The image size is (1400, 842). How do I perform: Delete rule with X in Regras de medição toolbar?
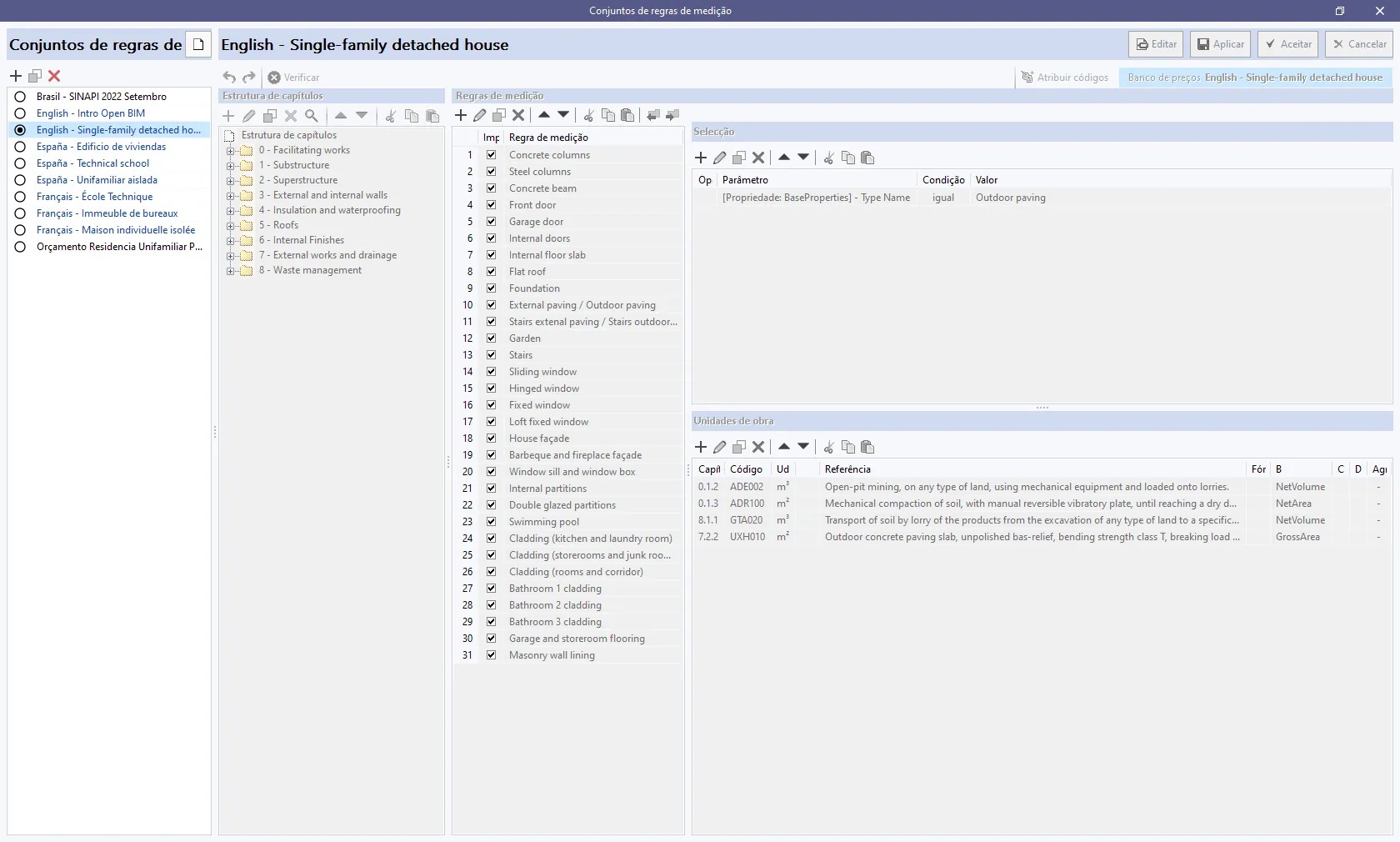point(518,115)
